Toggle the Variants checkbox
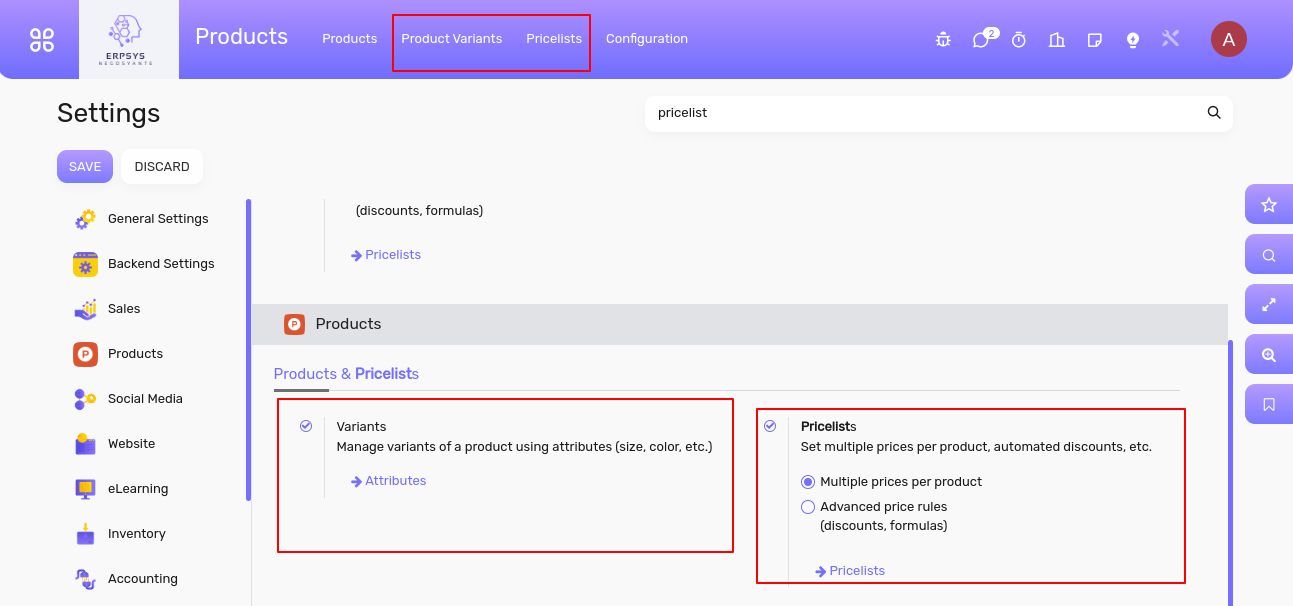1293x606 pixels. click(x=306, y=426)
